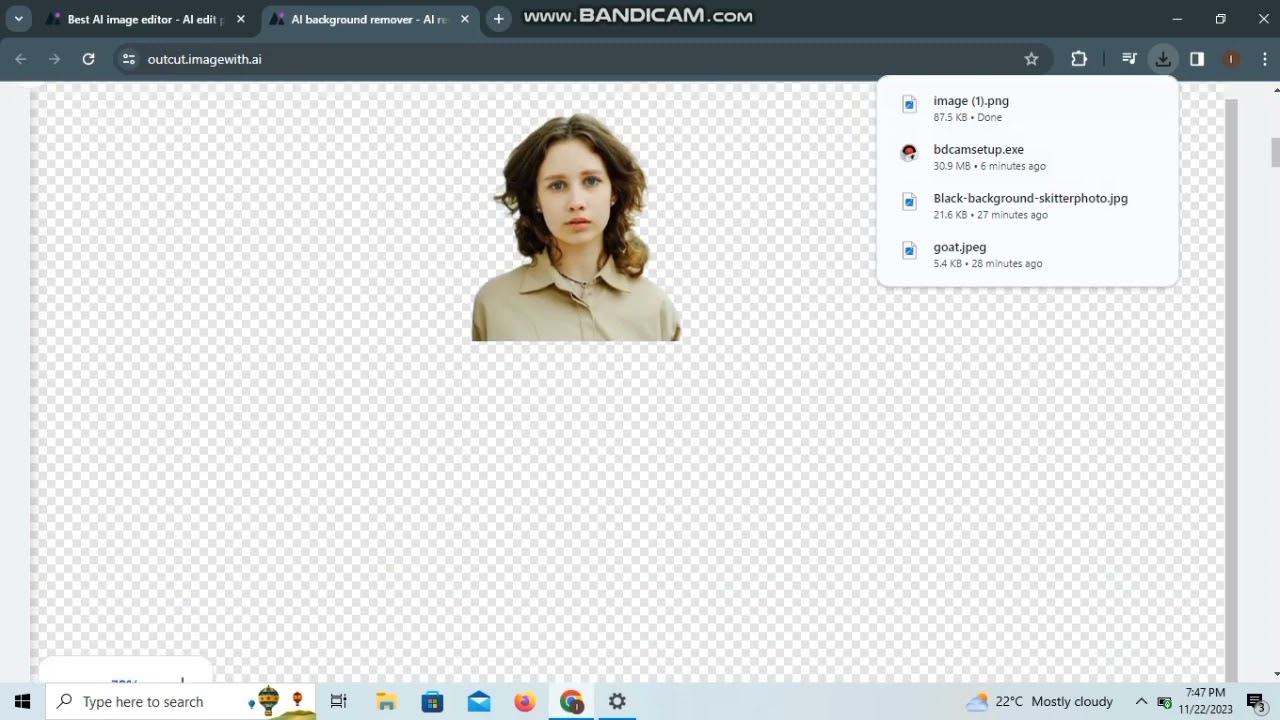This screenshot has width=1280, height=720.
Task: Click the view site information icon in address bar
Action: (129, 59)
